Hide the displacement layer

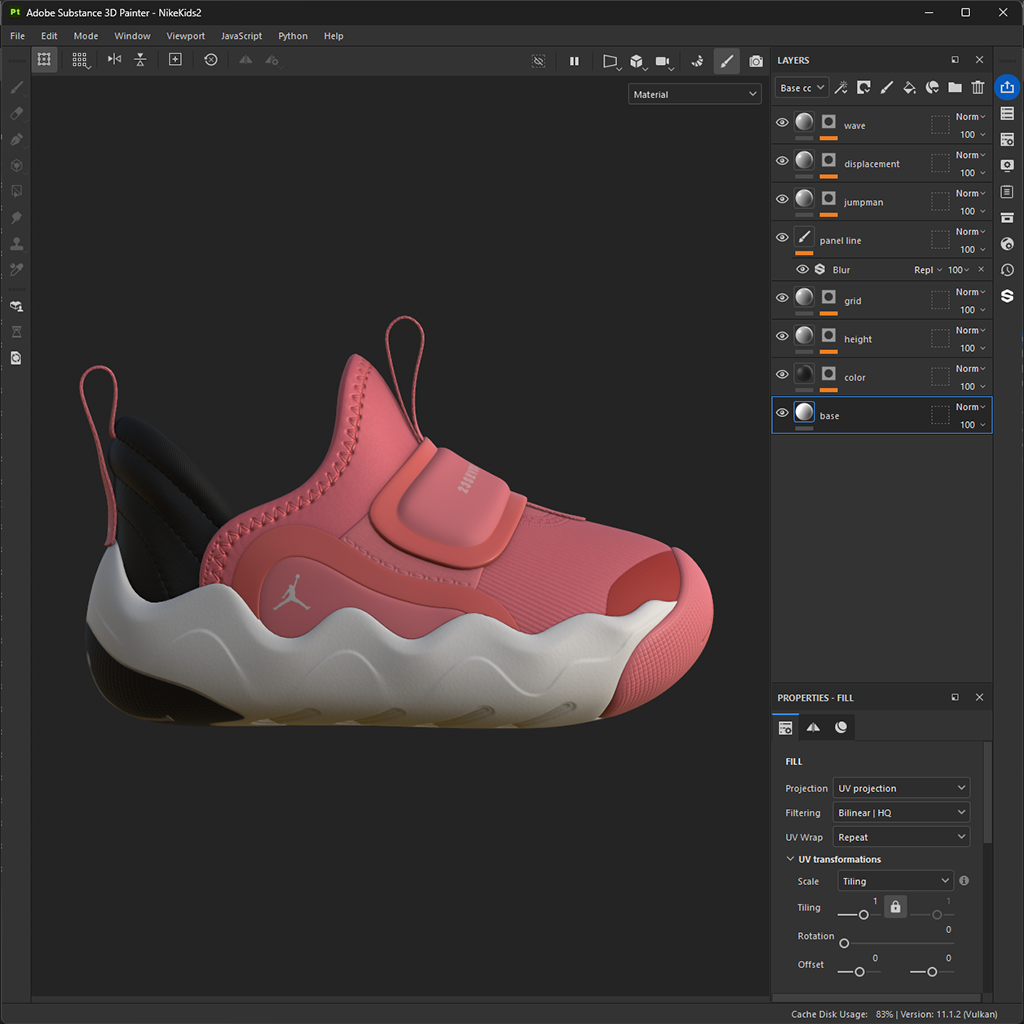pyautogui.click(x=782, y=161)
